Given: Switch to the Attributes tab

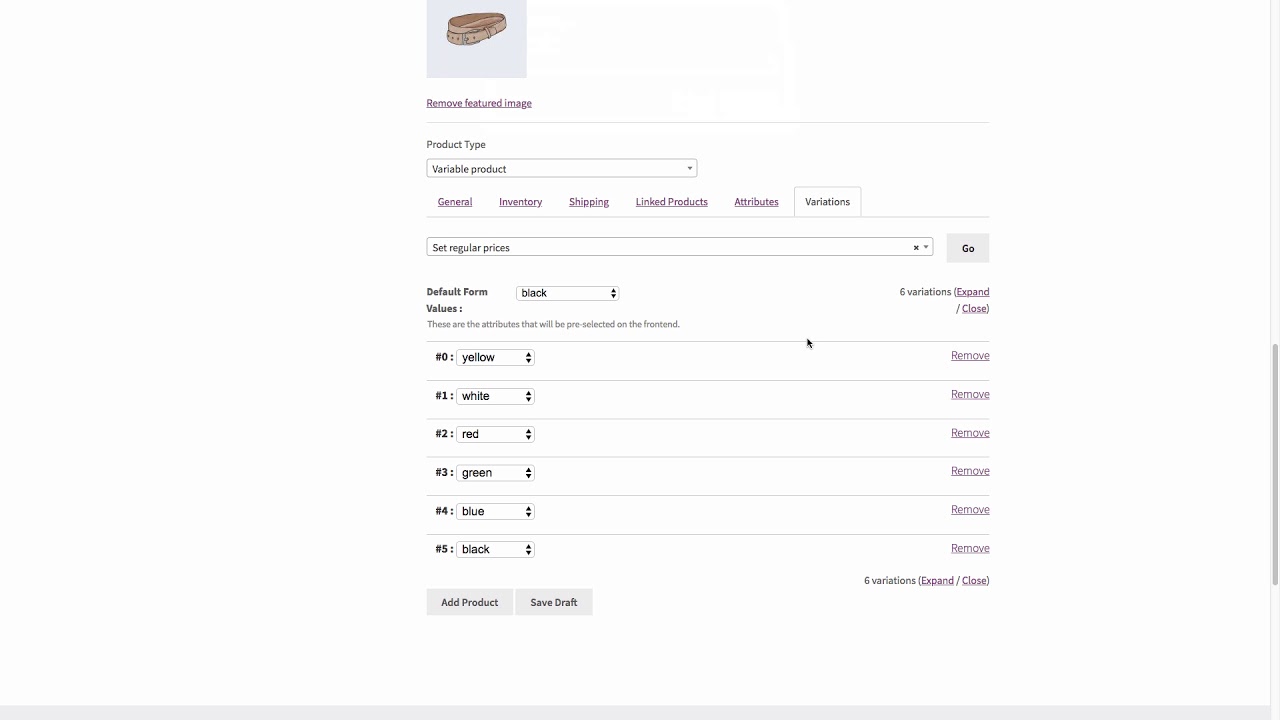Looking at the screenshot, I should point(756,202).
